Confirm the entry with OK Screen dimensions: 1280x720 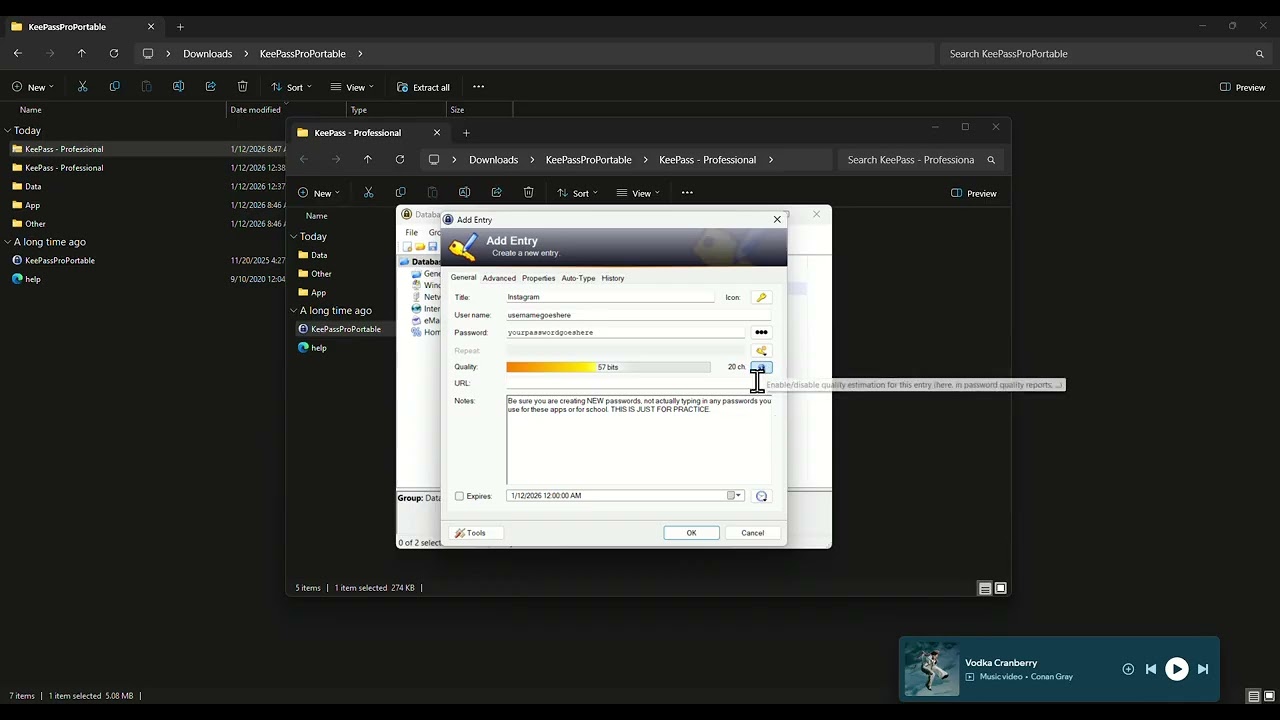pos(691,533)
